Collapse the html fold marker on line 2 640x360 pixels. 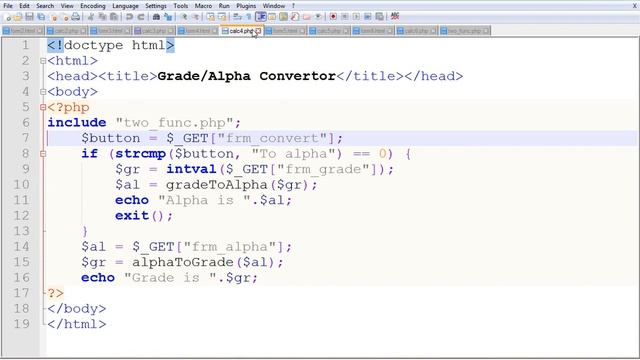coord(43,61)
